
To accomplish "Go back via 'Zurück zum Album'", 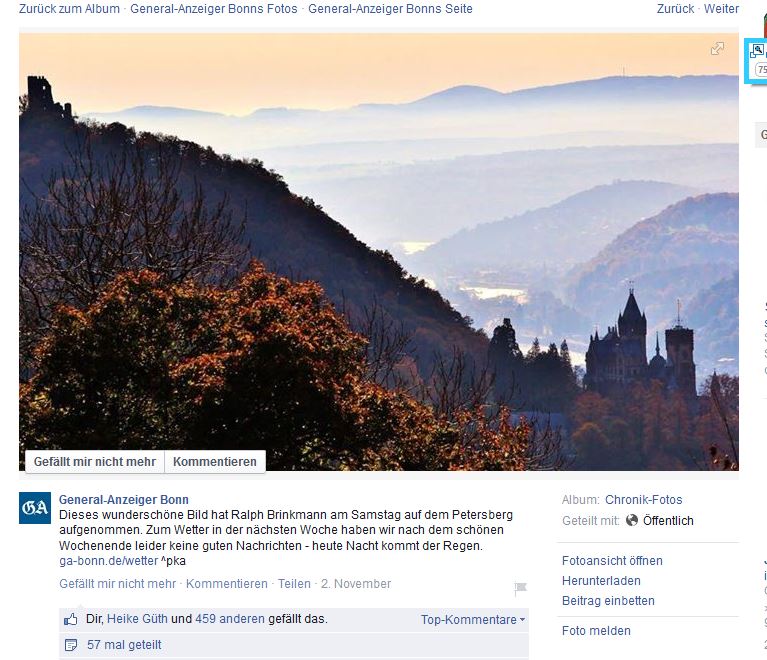I will (x=69, y=9).
